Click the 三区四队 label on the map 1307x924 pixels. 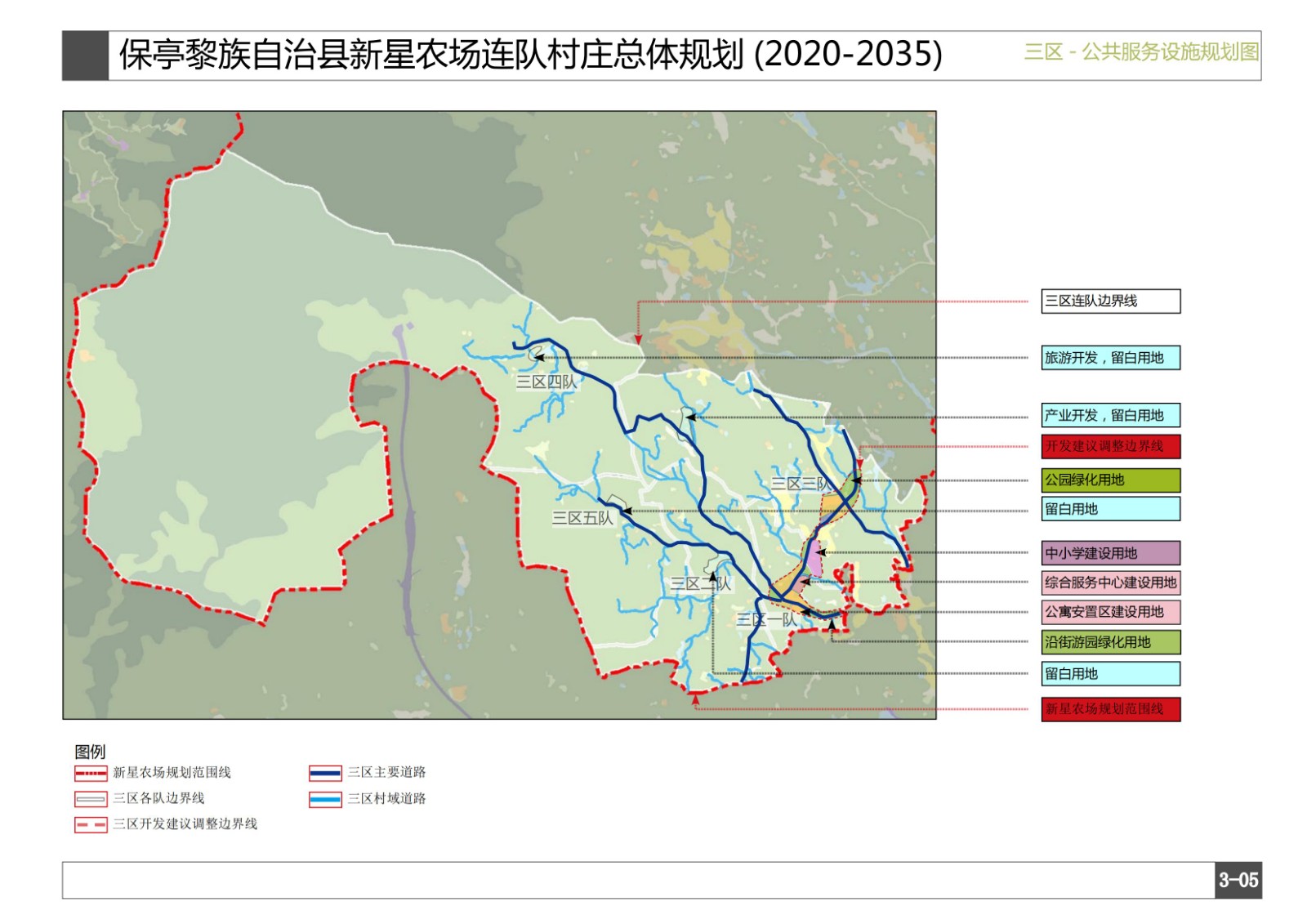tap(546, 382)
